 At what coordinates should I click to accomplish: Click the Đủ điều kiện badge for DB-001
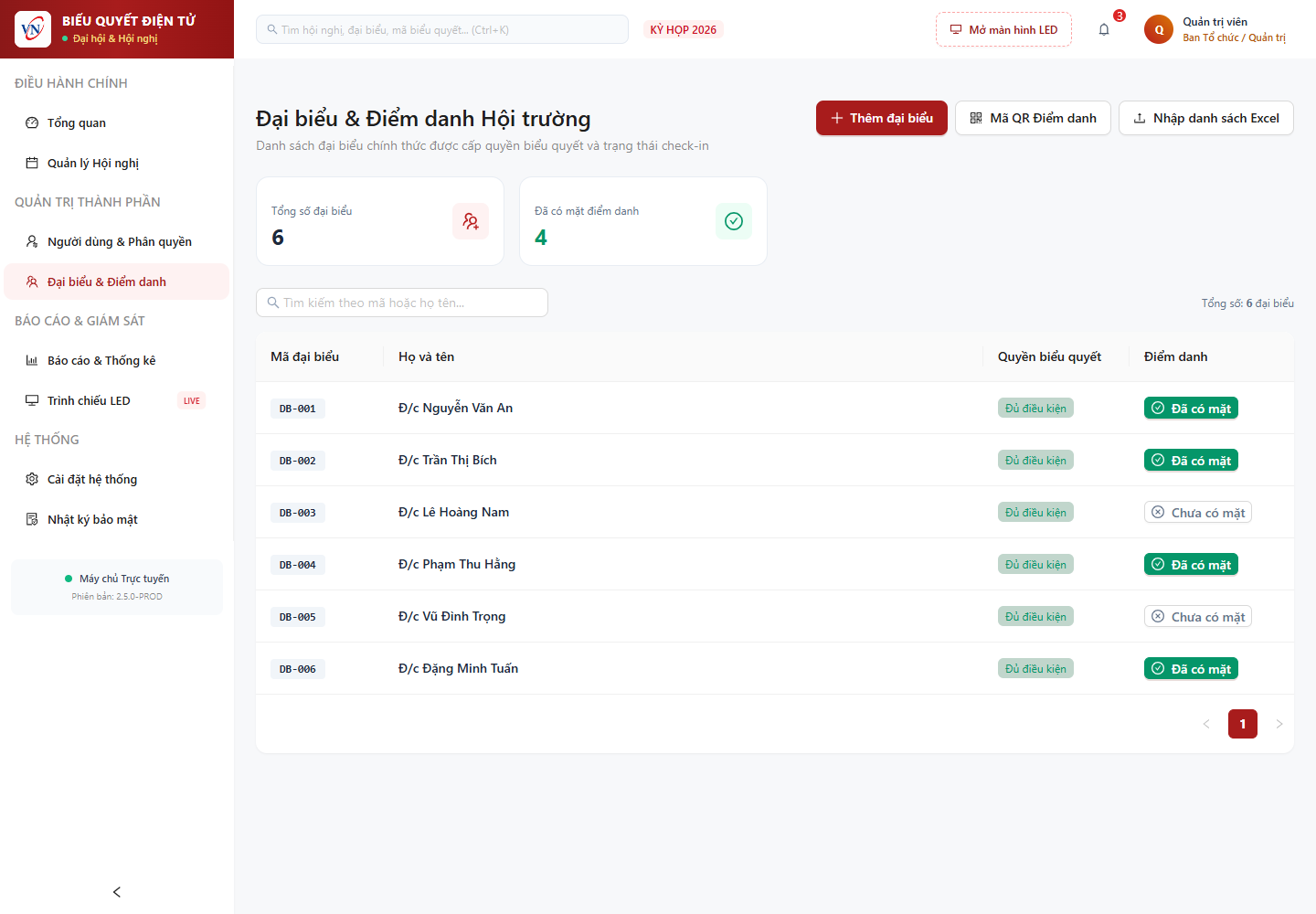[x=1035, y=408]
